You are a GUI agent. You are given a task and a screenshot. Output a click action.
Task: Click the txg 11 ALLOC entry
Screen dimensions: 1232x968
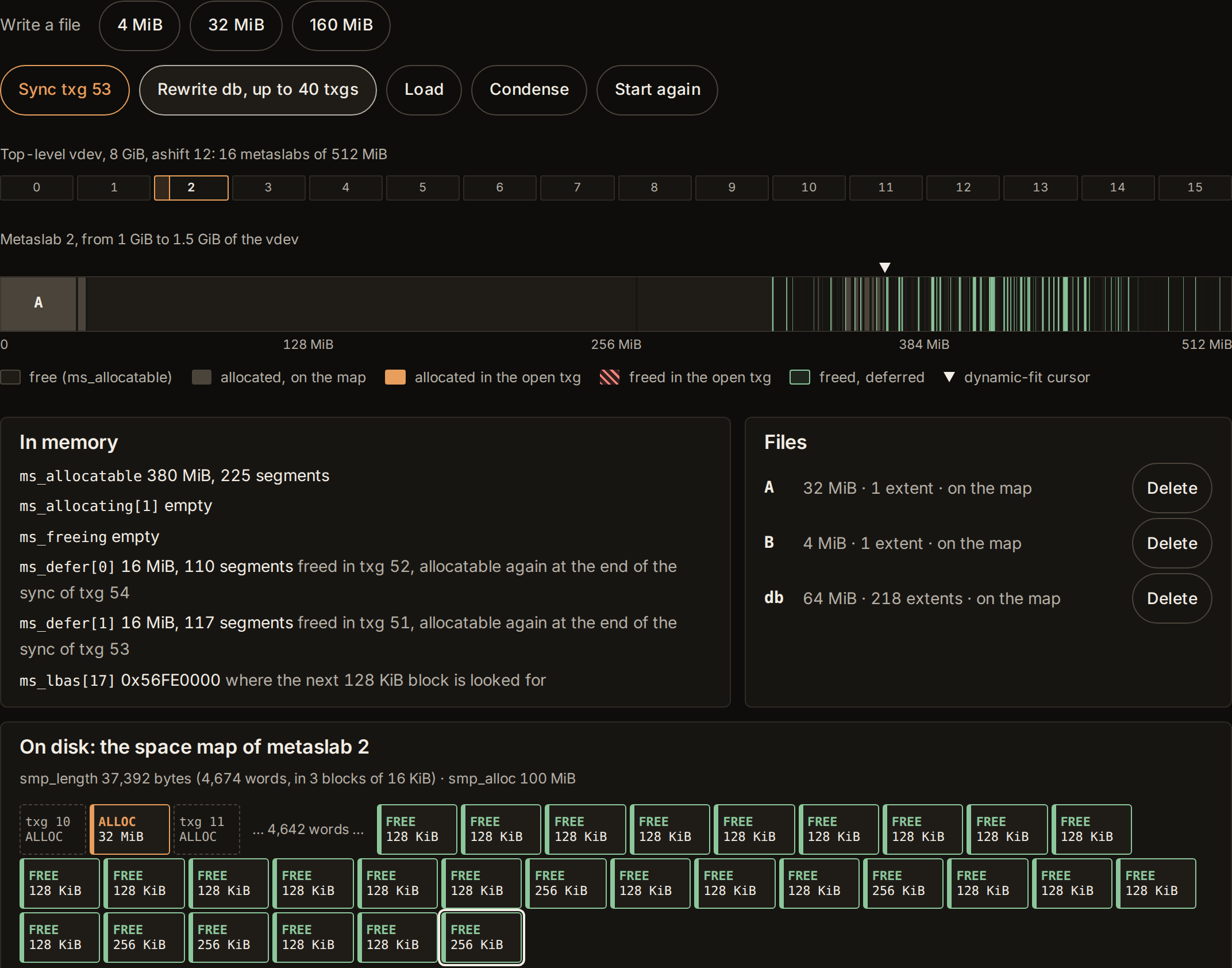point(207,829)
